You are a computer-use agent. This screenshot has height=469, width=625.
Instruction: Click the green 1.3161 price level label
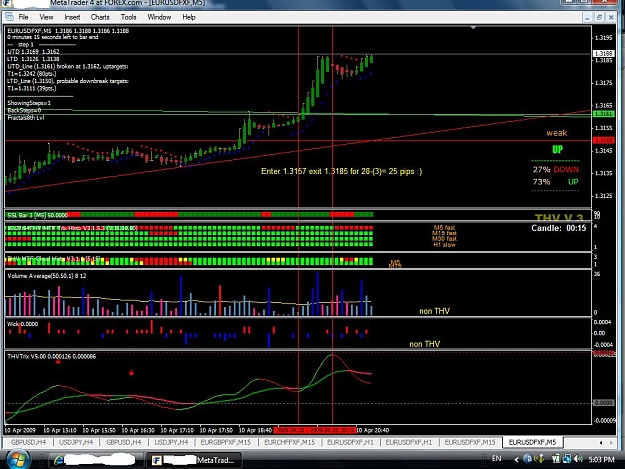604,114
